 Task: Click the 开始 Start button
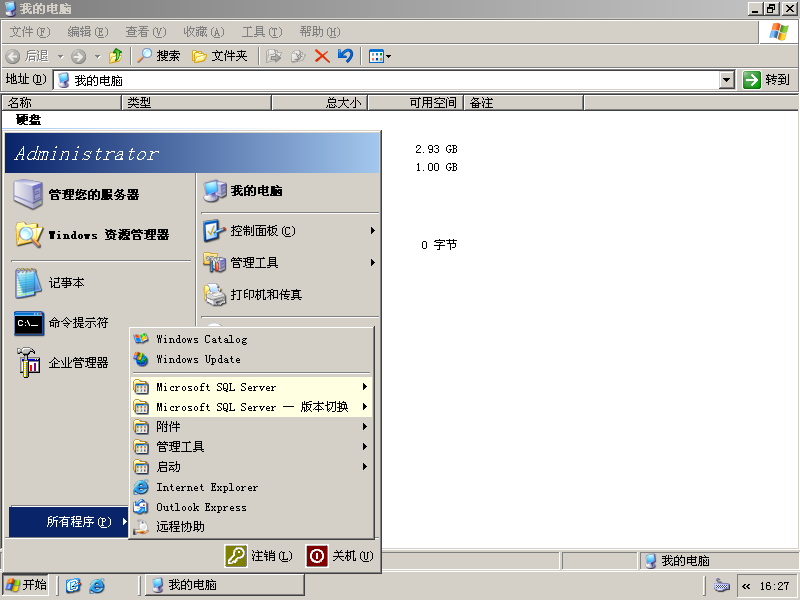(26, 585)
